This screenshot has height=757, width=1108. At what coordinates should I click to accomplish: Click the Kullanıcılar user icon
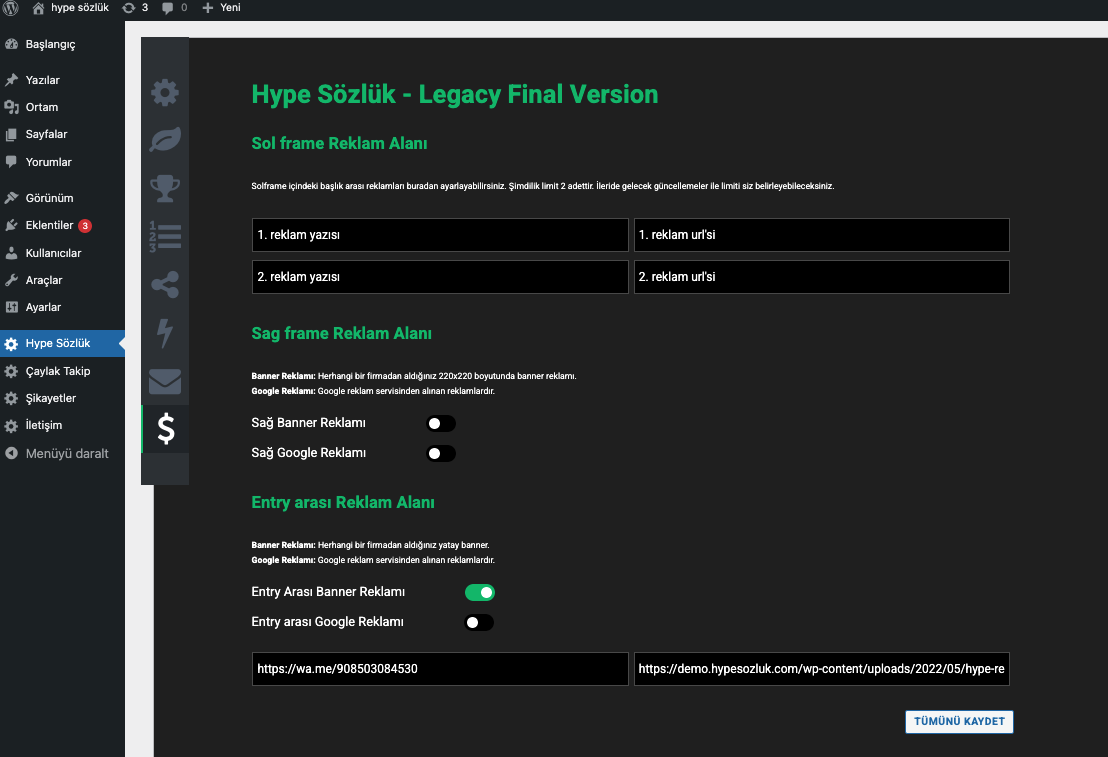11,253
